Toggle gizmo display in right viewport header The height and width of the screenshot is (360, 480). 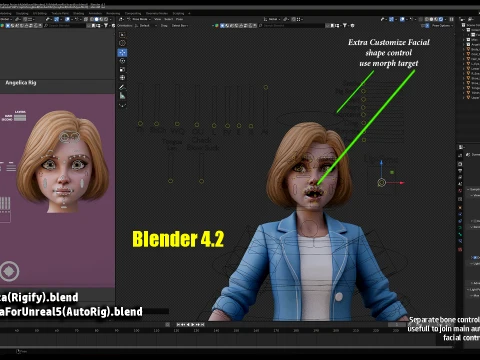point(391,19)
